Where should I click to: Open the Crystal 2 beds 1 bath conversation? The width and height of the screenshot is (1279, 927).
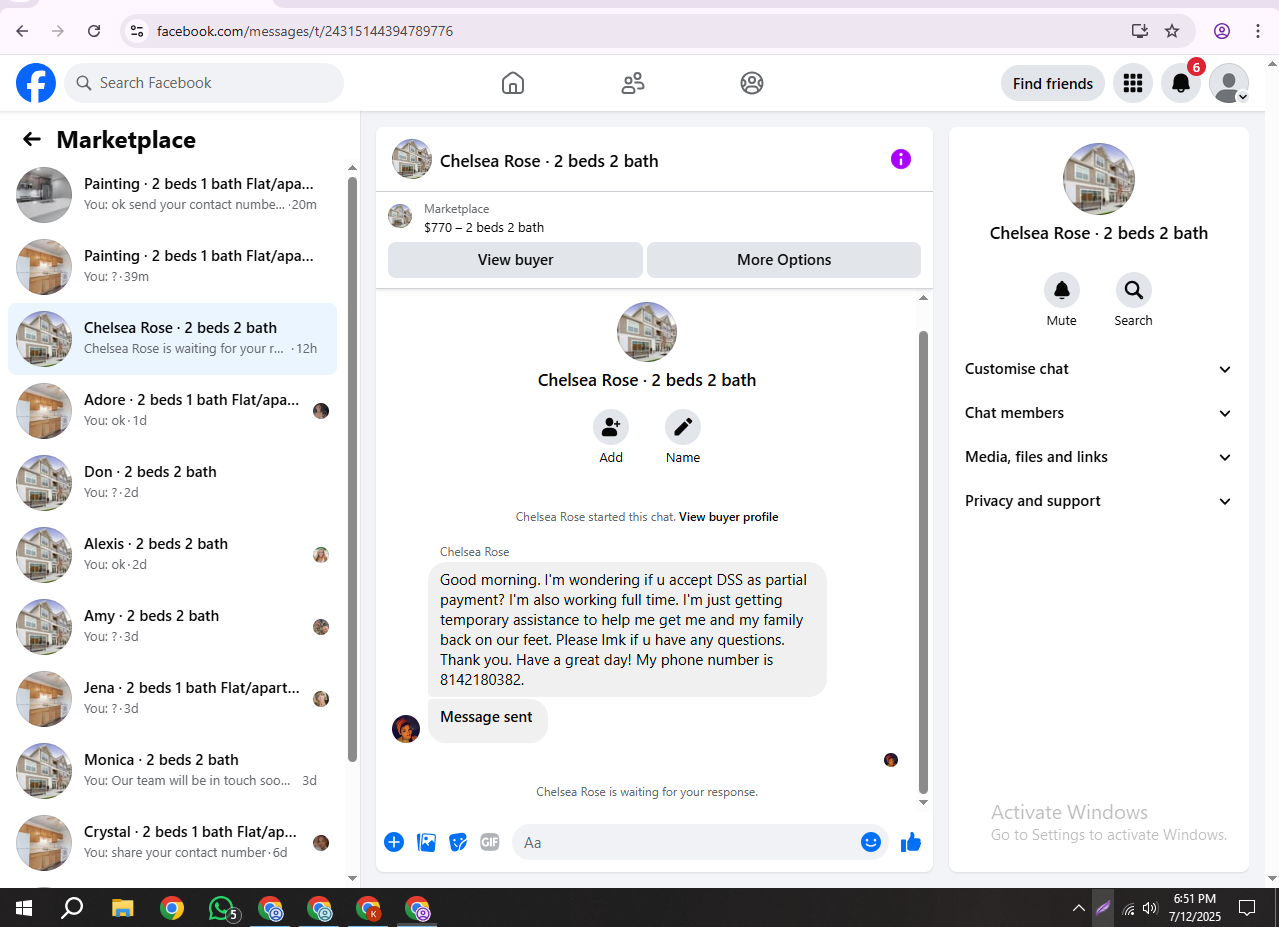pos(173,843)
